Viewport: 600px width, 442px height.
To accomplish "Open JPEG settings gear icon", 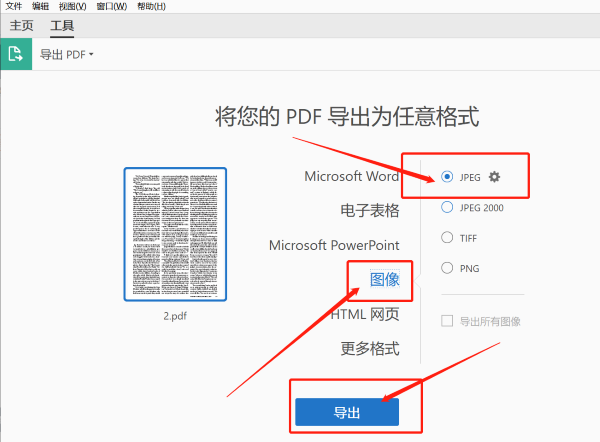I will point(494,177).
